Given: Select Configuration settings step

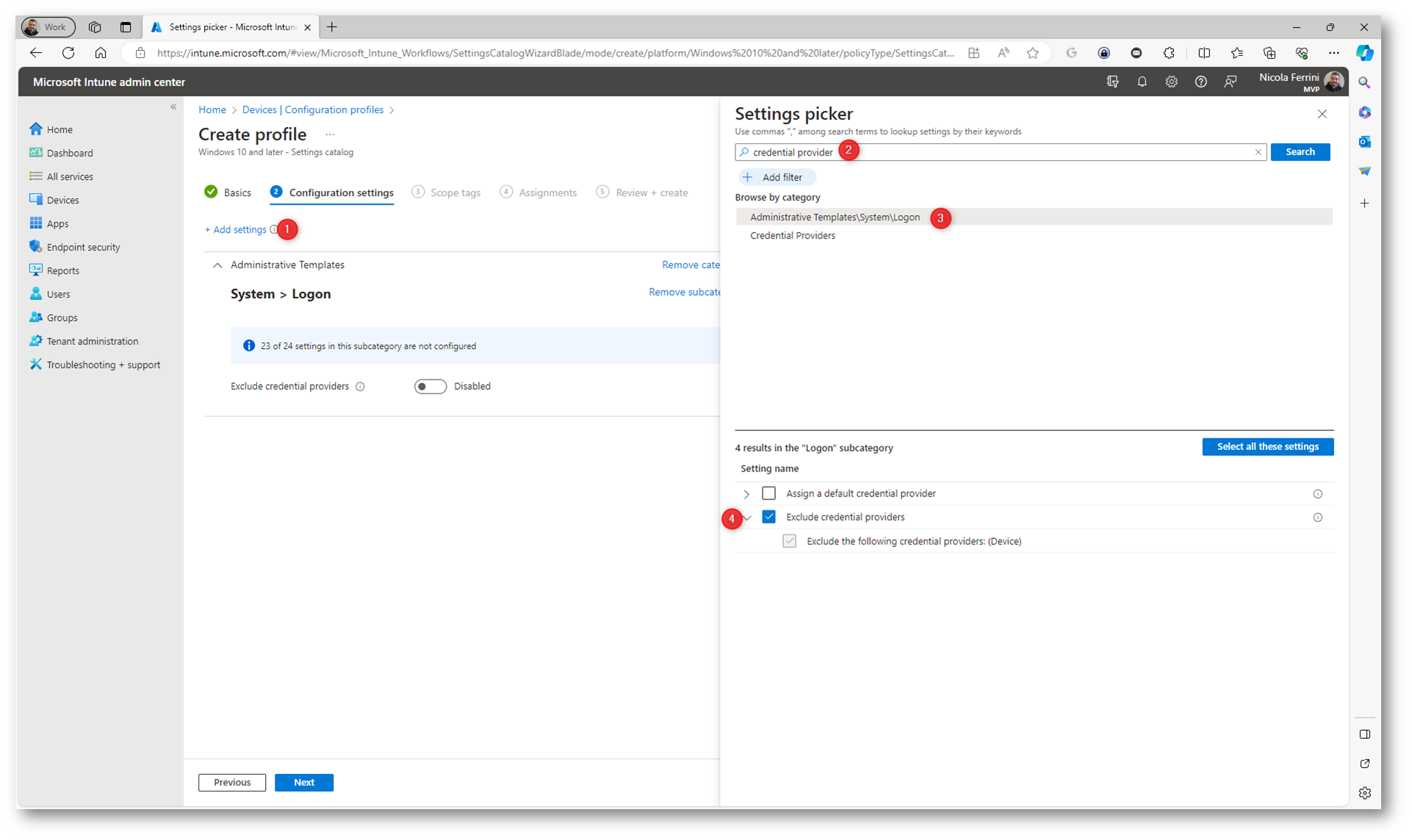Looking at the screenshot, I should [331, 192].
